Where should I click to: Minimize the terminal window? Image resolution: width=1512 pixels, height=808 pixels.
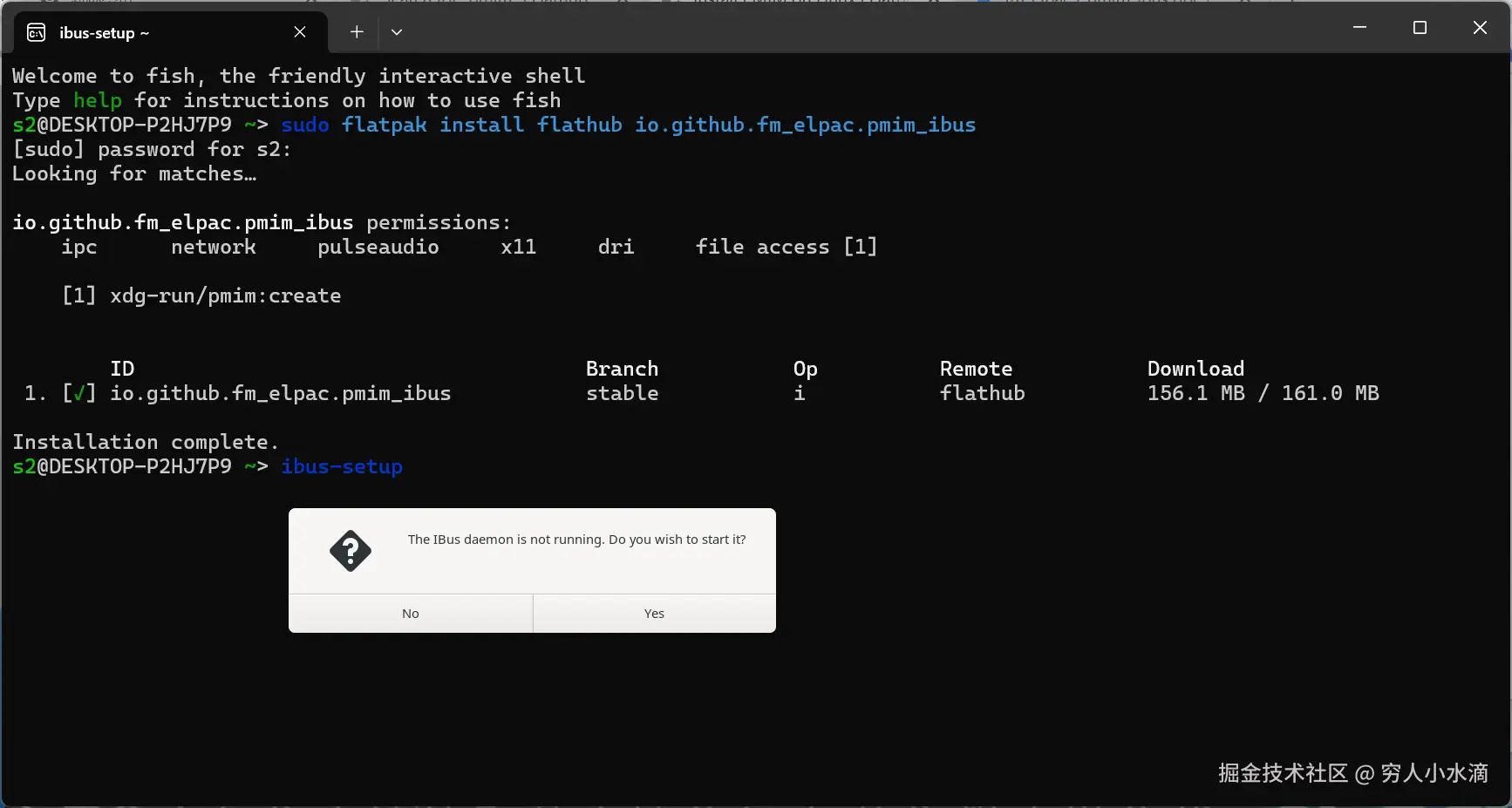[1359, 28]
